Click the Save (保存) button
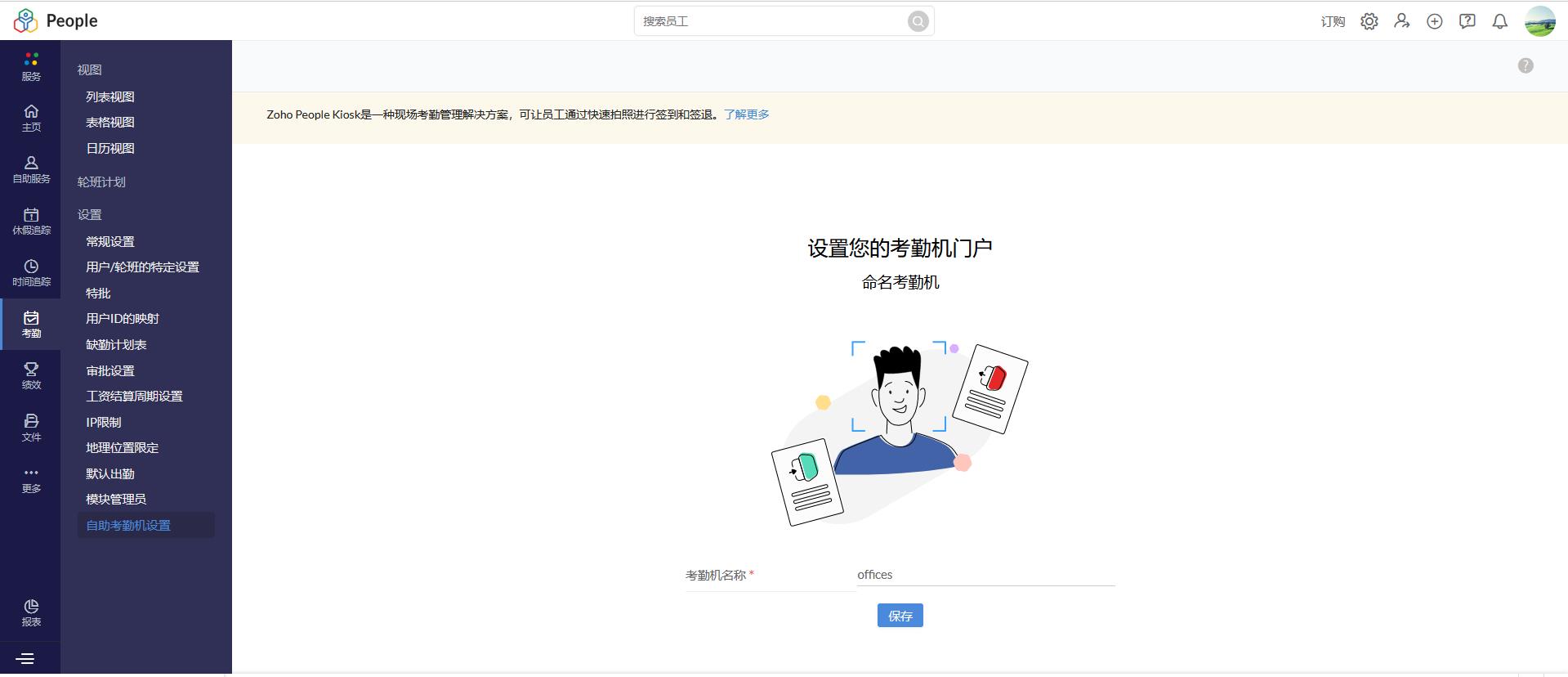 (900, 616)
